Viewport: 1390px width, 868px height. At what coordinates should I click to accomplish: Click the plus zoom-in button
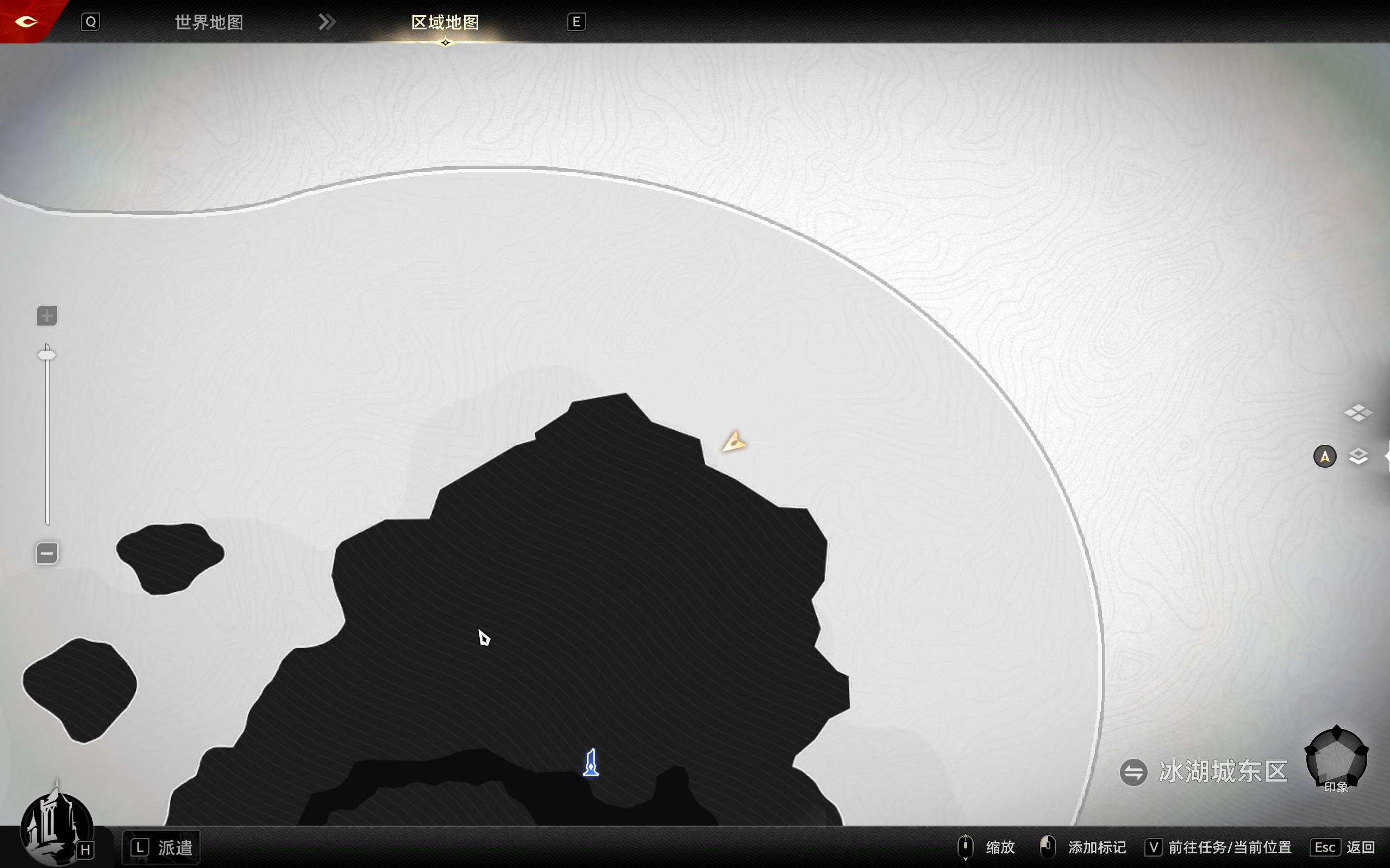(47, 316)
